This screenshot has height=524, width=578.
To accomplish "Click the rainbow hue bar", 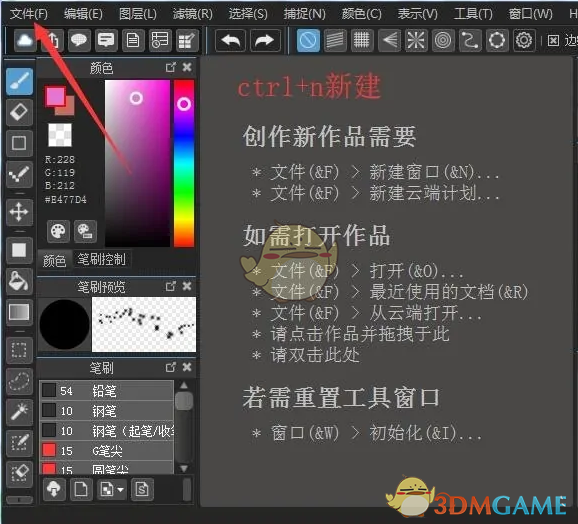I will pos(184,163).
